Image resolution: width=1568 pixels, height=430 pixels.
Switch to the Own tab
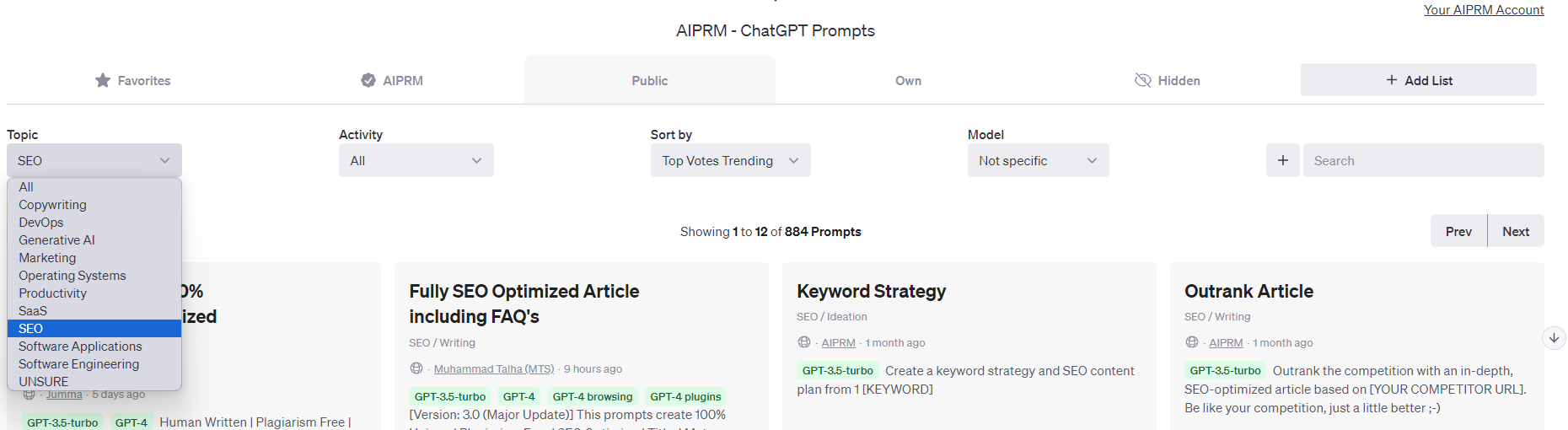tap(908, 80)
